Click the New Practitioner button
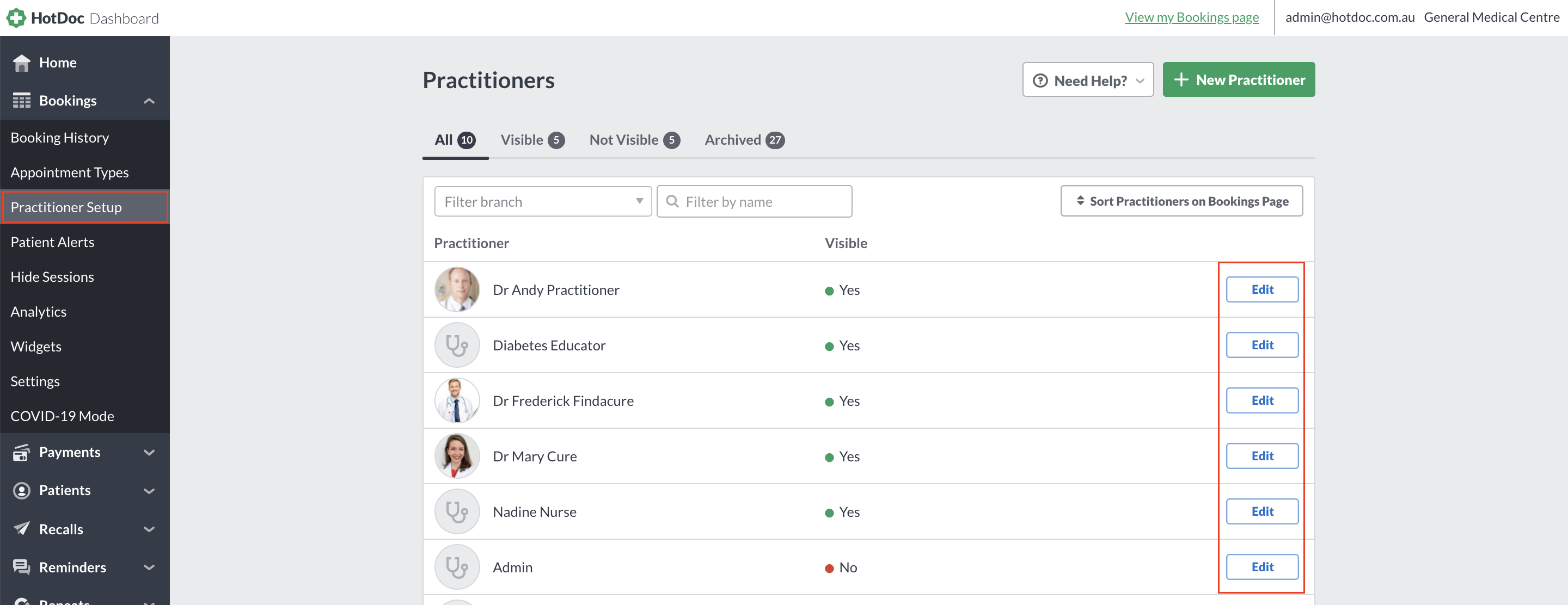 1239,79
